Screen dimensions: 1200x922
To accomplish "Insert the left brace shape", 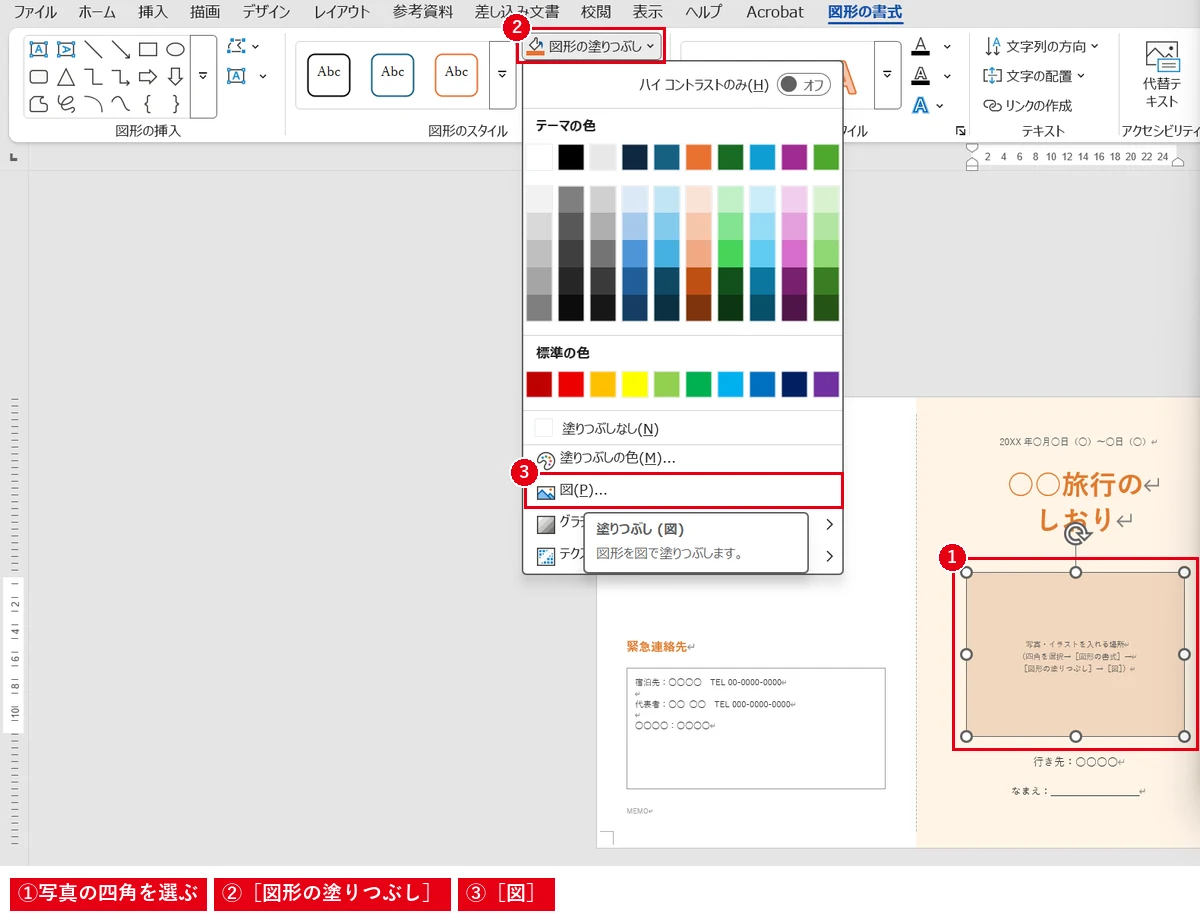I will pyautogui.click(x=148, y=103).
